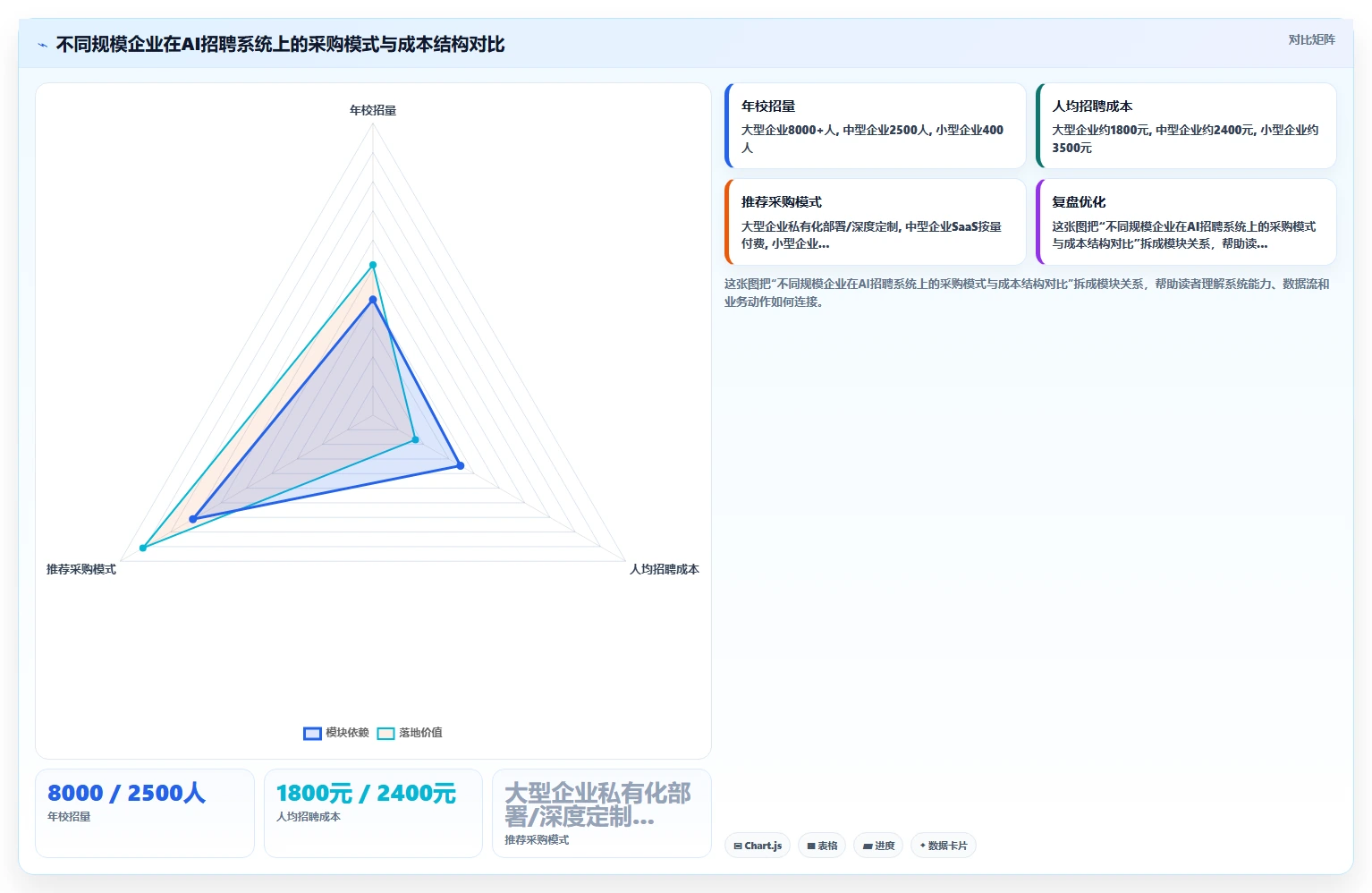
Task: Click the 人均招聘成本 radar axis label
Action: pos(665,569)
